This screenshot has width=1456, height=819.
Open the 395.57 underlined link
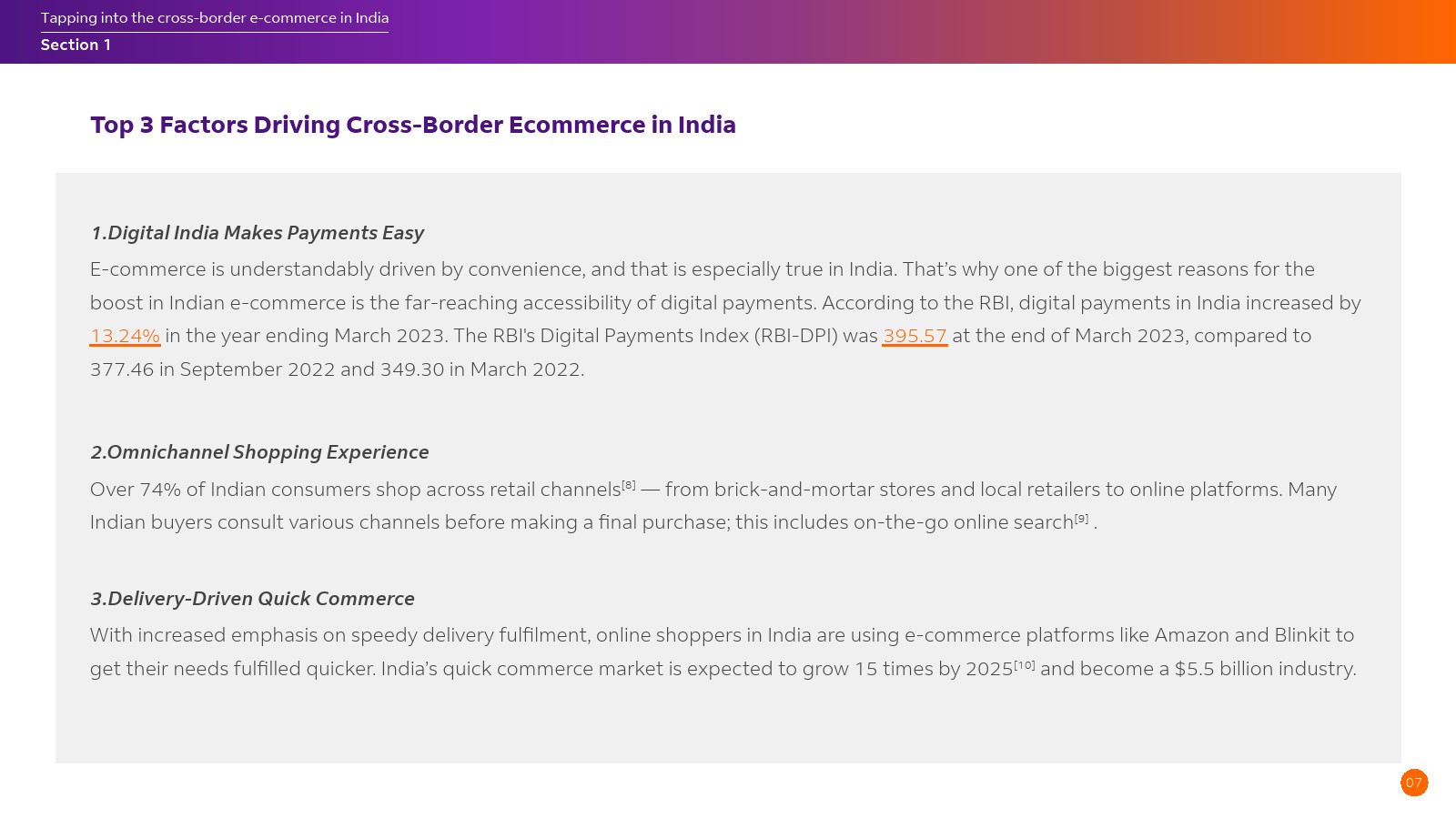click(x=915, y=336)
